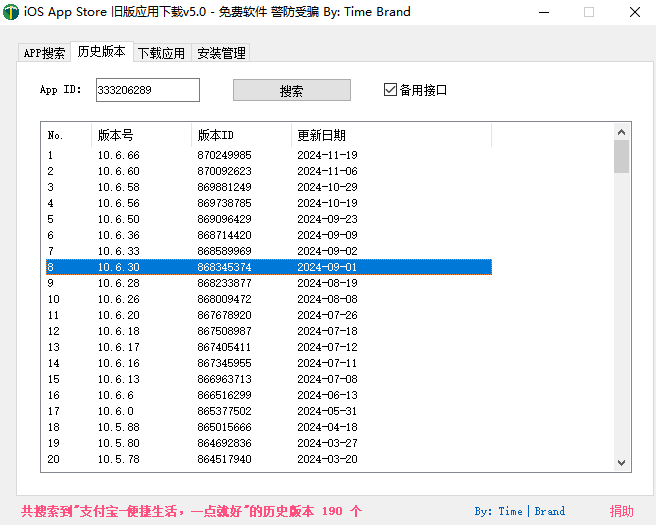
Task: Click version ID 870249985
Action: tap(224, 155)
